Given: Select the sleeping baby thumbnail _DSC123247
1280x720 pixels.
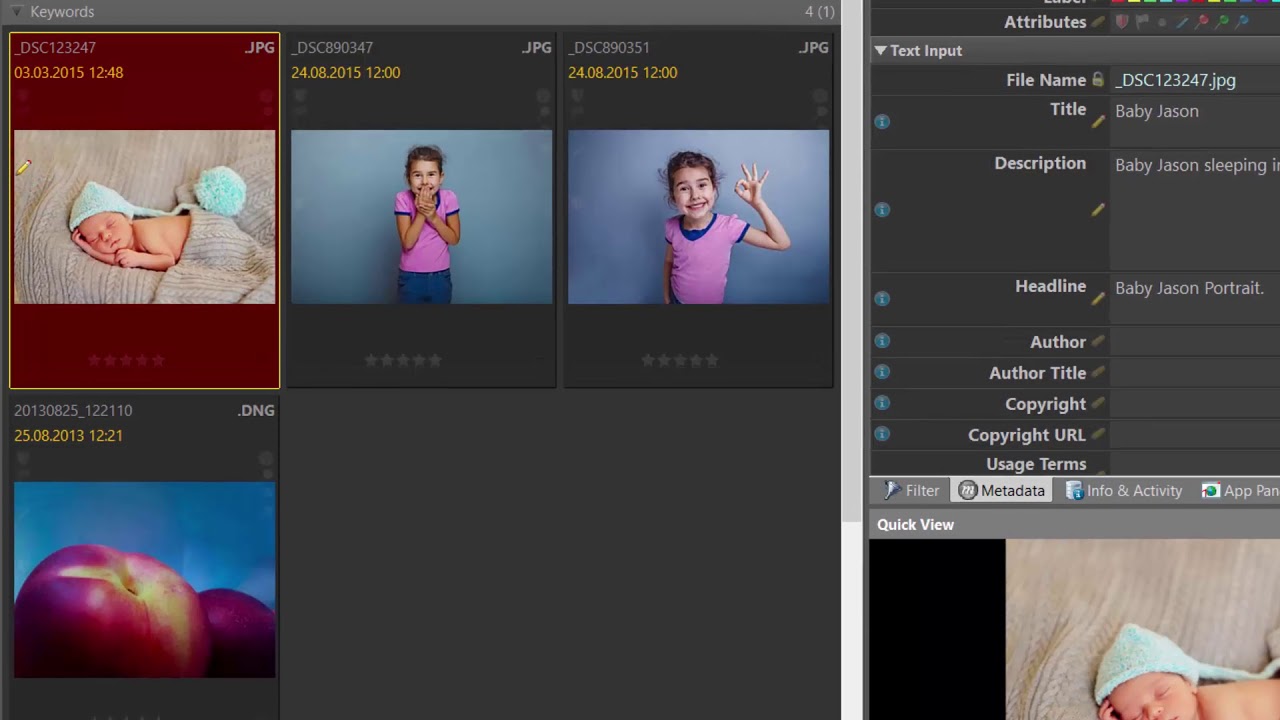Looking at the screenshot, I should click(x=144, y=217).
